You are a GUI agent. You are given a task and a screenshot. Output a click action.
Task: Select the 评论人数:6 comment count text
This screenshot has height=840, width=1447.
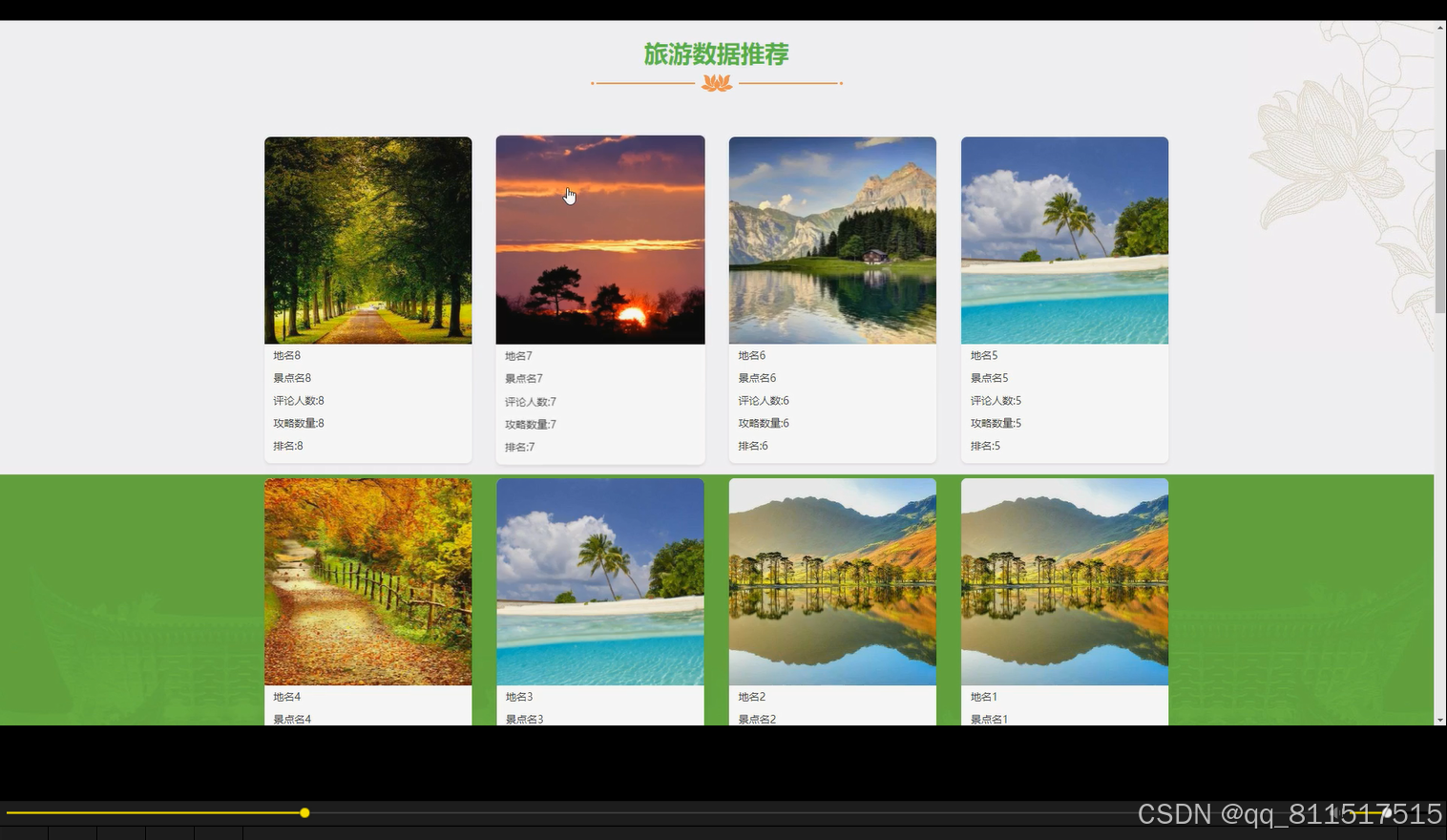pos(763,400)
